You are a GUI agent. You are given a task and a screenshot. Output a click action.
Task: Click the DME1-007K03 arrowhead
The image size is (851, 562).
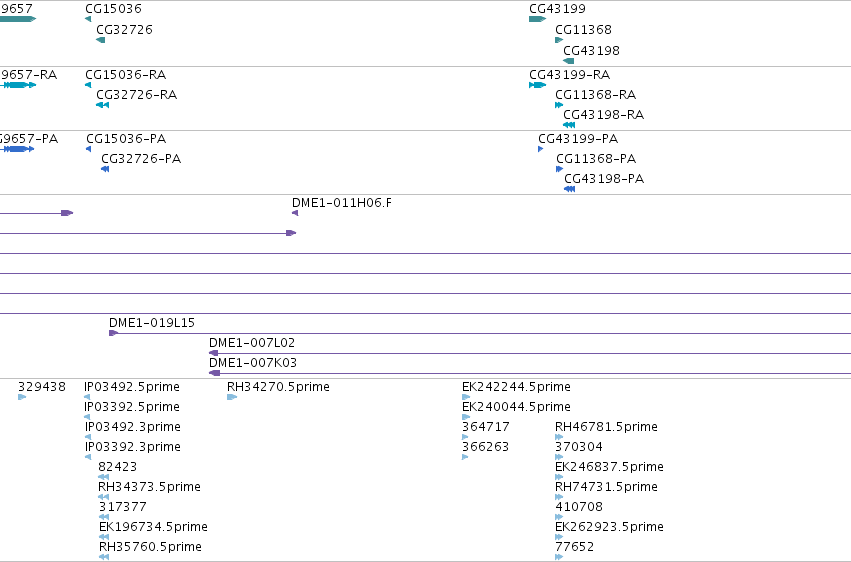214,373
